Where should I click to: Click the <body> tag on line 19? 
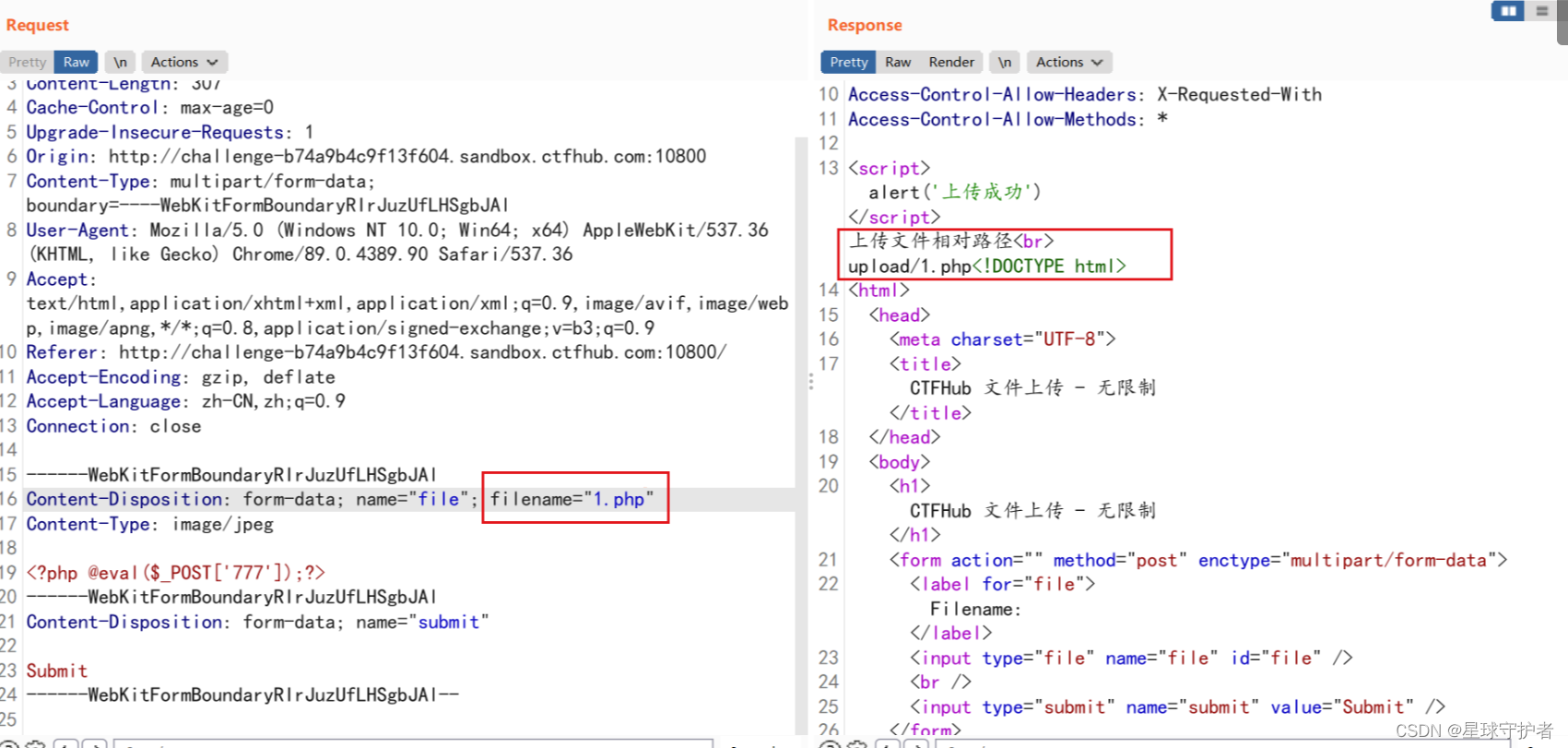click(x=899, y=462)
